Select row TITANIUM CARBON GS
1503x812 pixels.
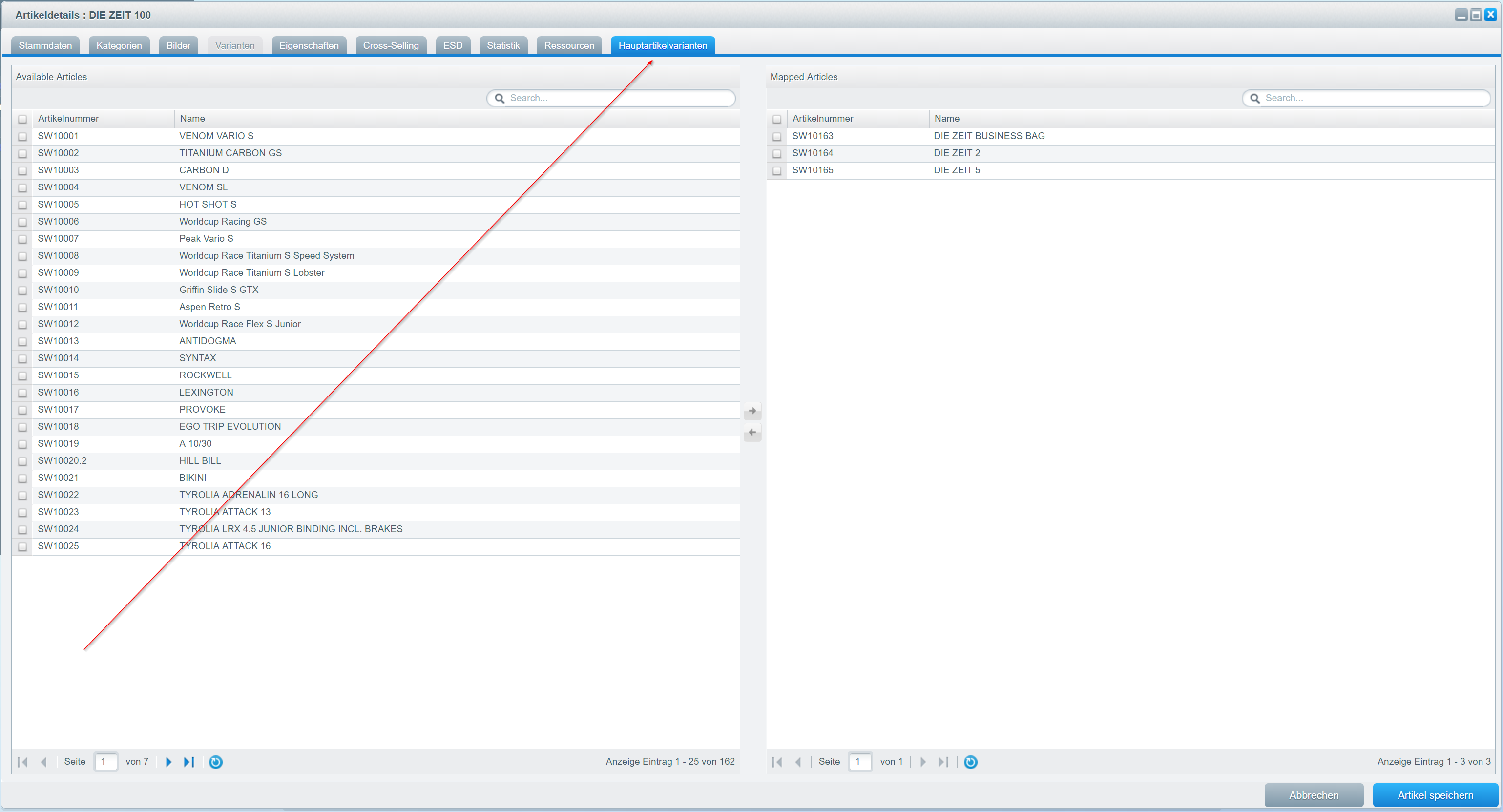(x=376, y=153)
